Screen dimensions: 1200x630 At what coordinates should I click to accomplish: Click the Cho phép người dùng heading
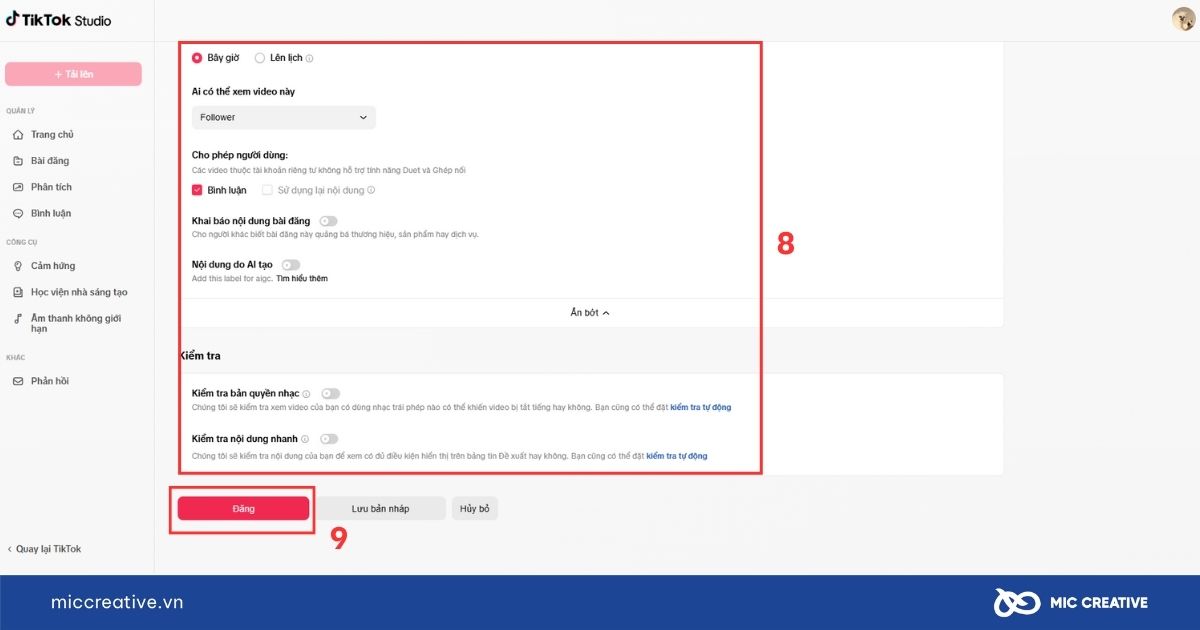[240, 155]
